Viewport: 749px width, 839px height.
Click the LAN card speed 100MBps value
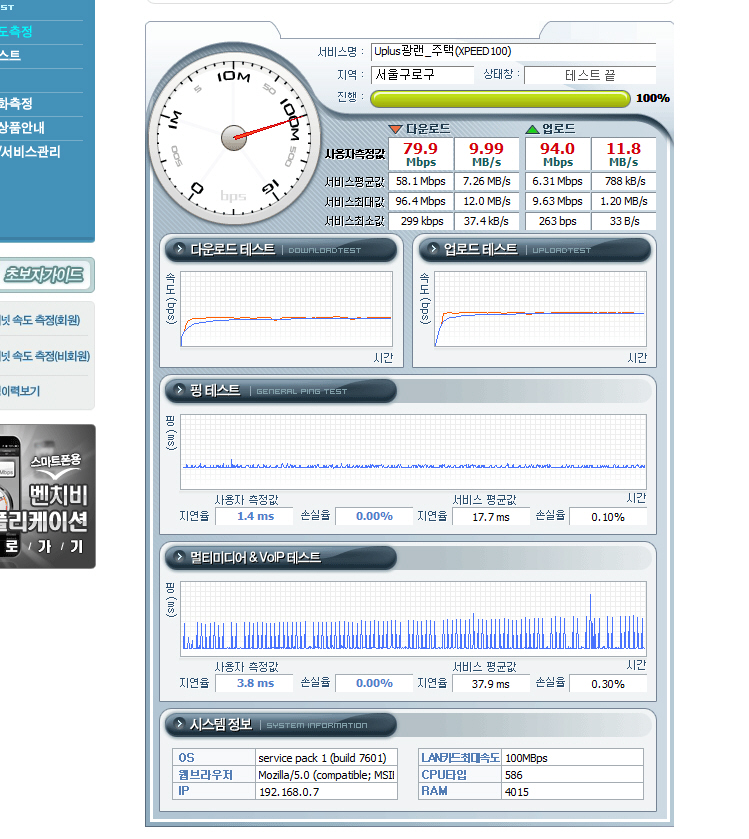coord(572,758)
